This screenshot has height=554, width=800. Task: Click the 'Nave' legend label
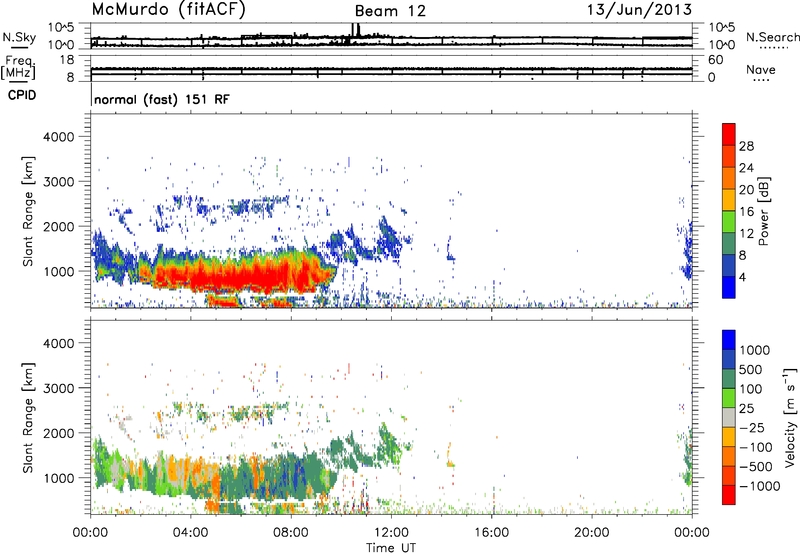click(761, 69)
